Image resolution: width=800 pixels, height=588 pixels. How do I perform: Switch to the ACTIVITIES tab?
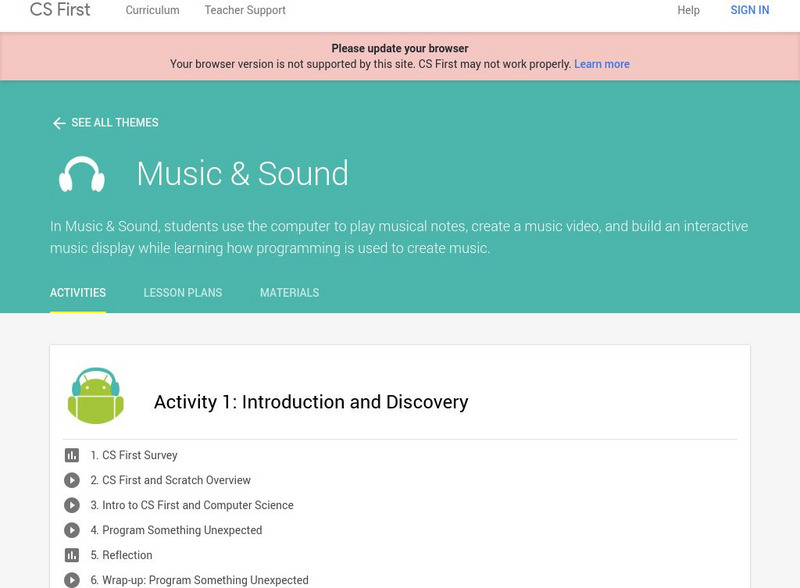coord(78,293)
